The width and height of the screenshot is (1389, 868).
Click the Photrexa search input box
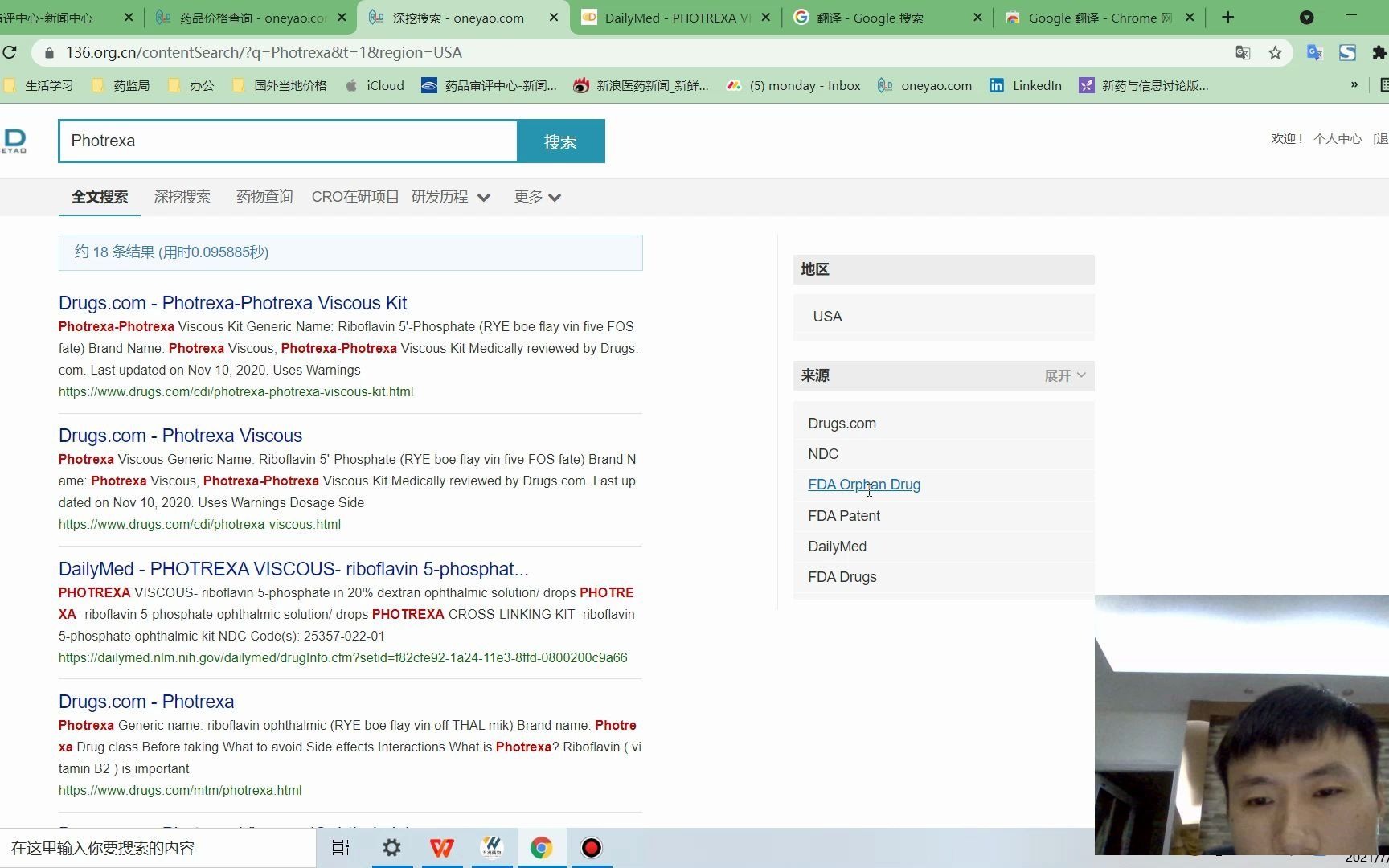(x=288, y=141)
